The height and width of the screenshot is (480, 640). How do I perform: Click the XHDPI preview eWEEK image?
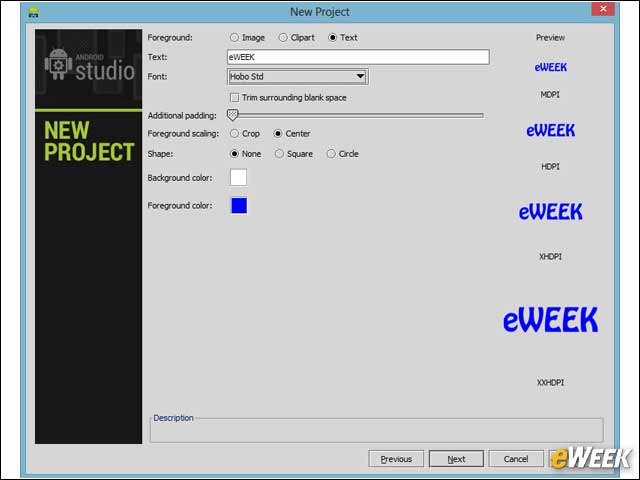point(551,212)
